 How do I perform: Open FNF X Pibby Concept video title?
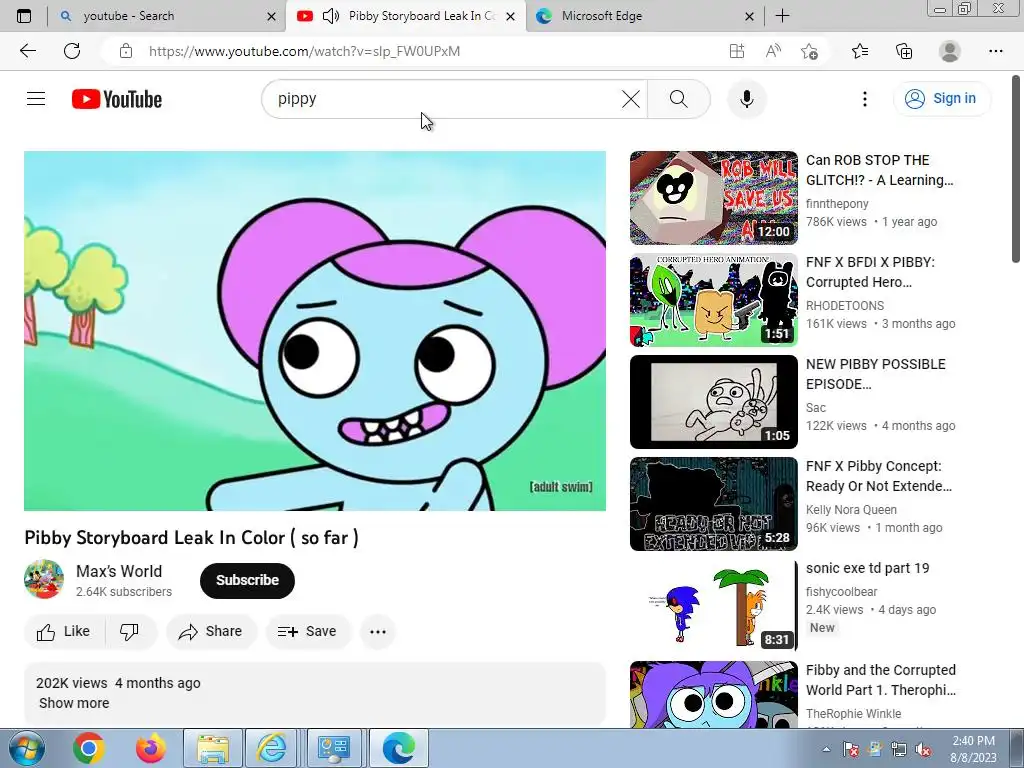(x=878, y=476)
